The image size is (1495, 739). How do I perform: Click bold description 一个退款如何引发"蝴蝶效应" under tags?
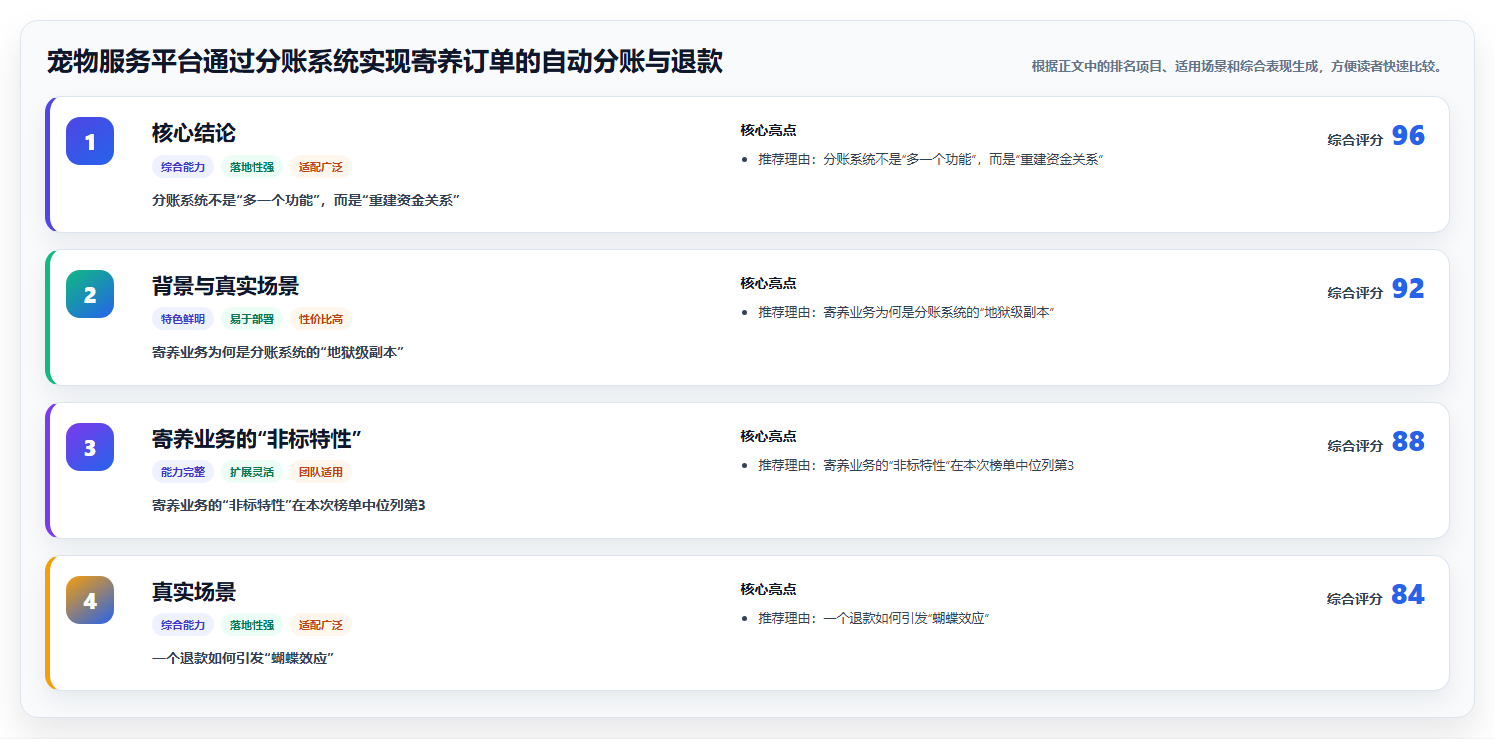click(x=243, y=658)
